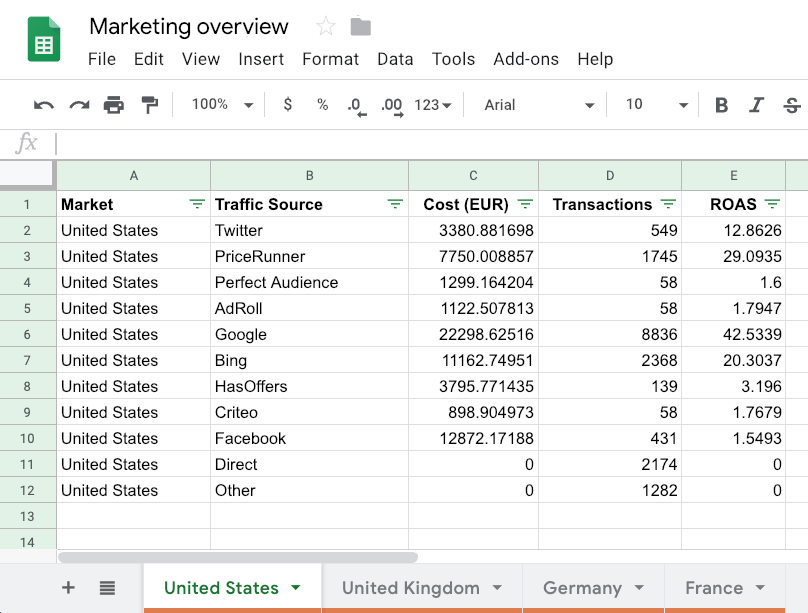Open the Edit menu

[x=148, y=59]
